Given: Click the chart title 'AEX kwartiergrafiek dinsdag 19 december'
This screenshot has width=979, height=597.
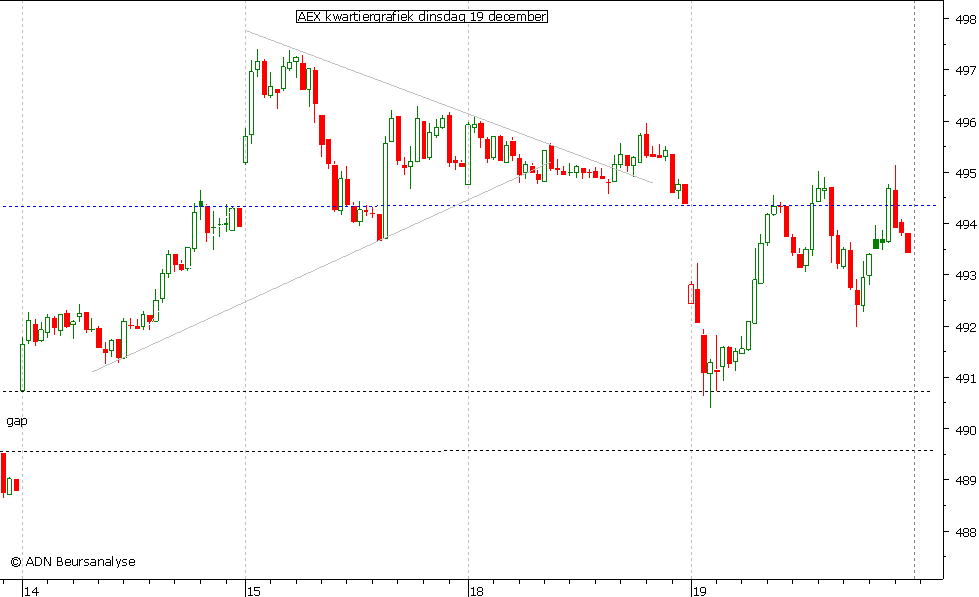Looking at the screenshot, I should pos(421,17).
